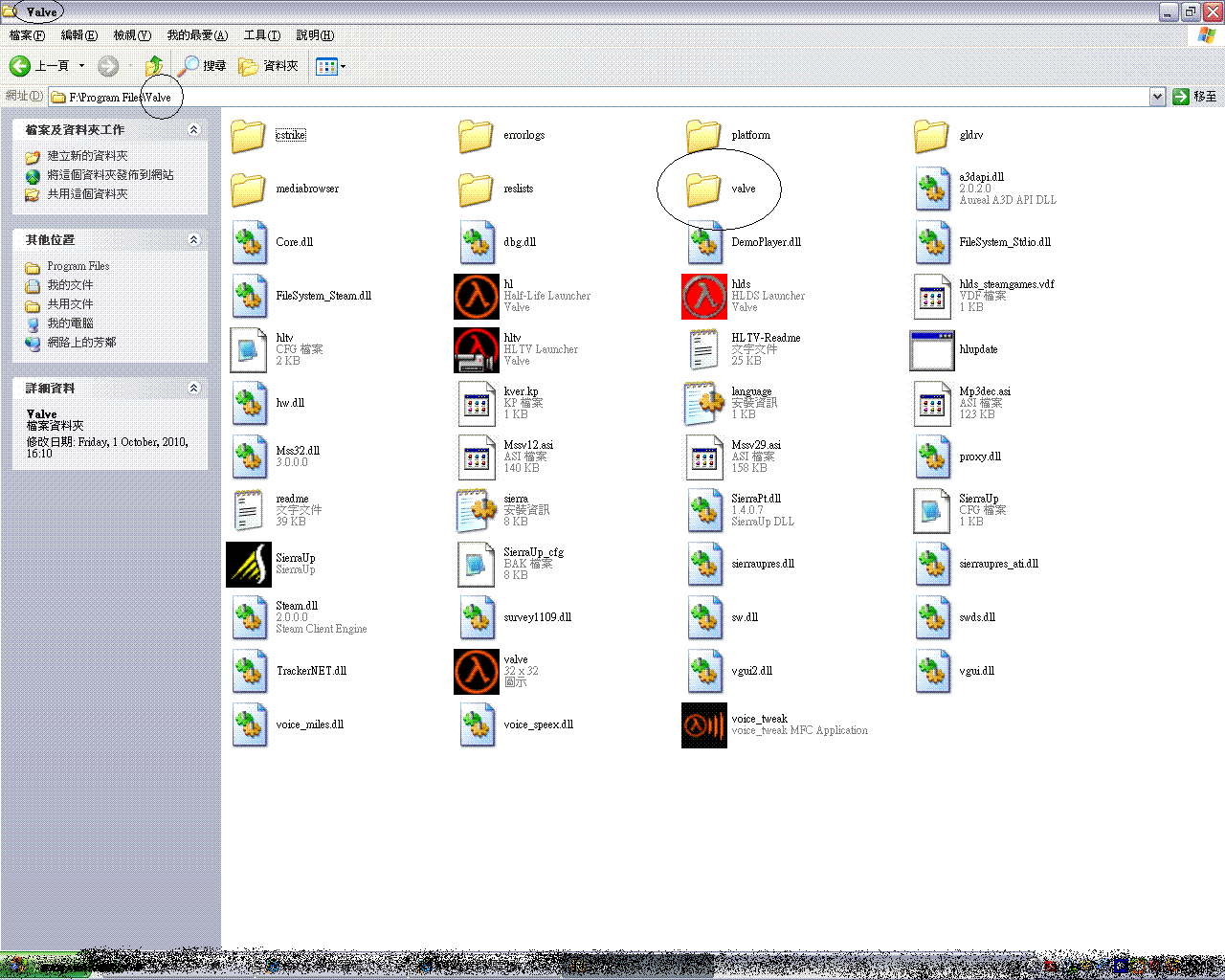Select the survey1109.dll file name
The height and width of the screenshot is (980, 1225).
(x=537, y=617)
